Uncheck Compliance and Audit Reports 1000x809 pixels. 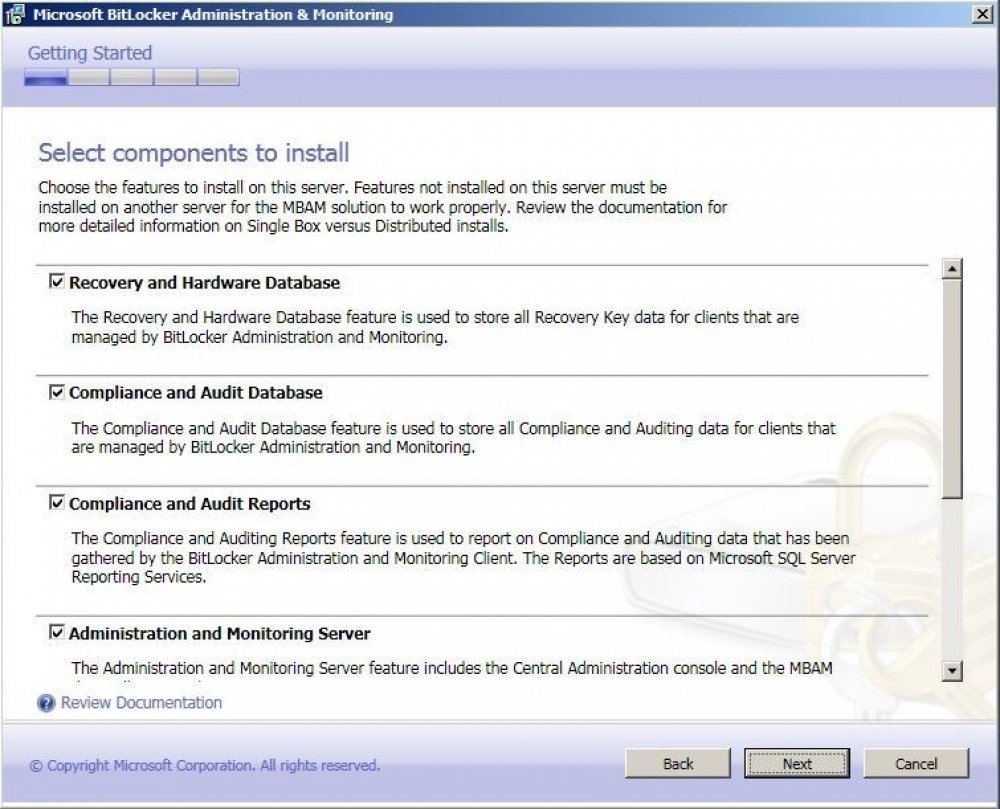coord(56,503)
